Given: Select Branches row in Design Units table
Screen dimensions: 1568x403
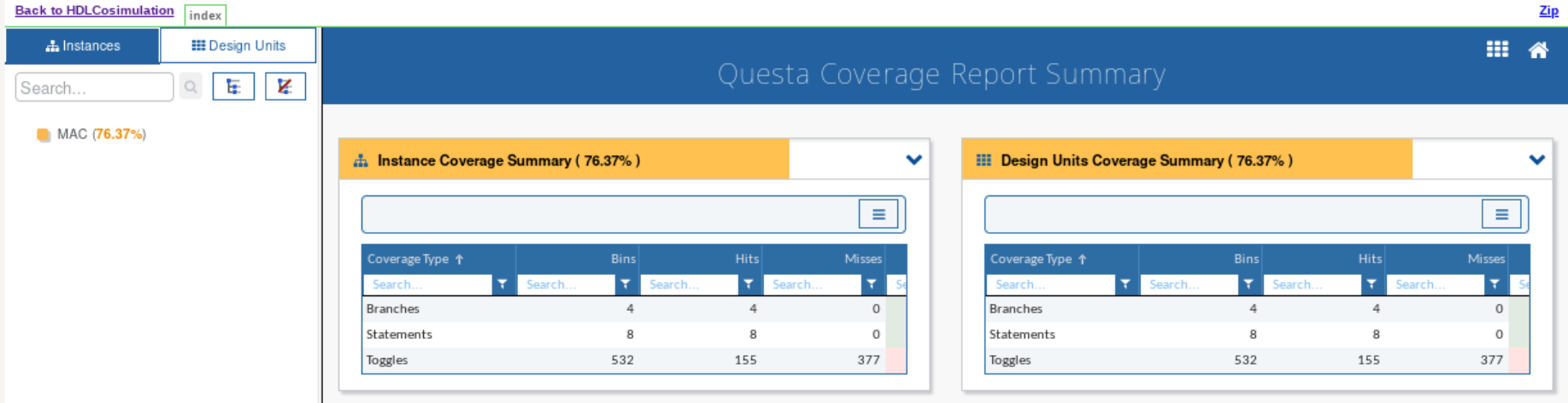Looking at the screenshot, I should 1257,309.
